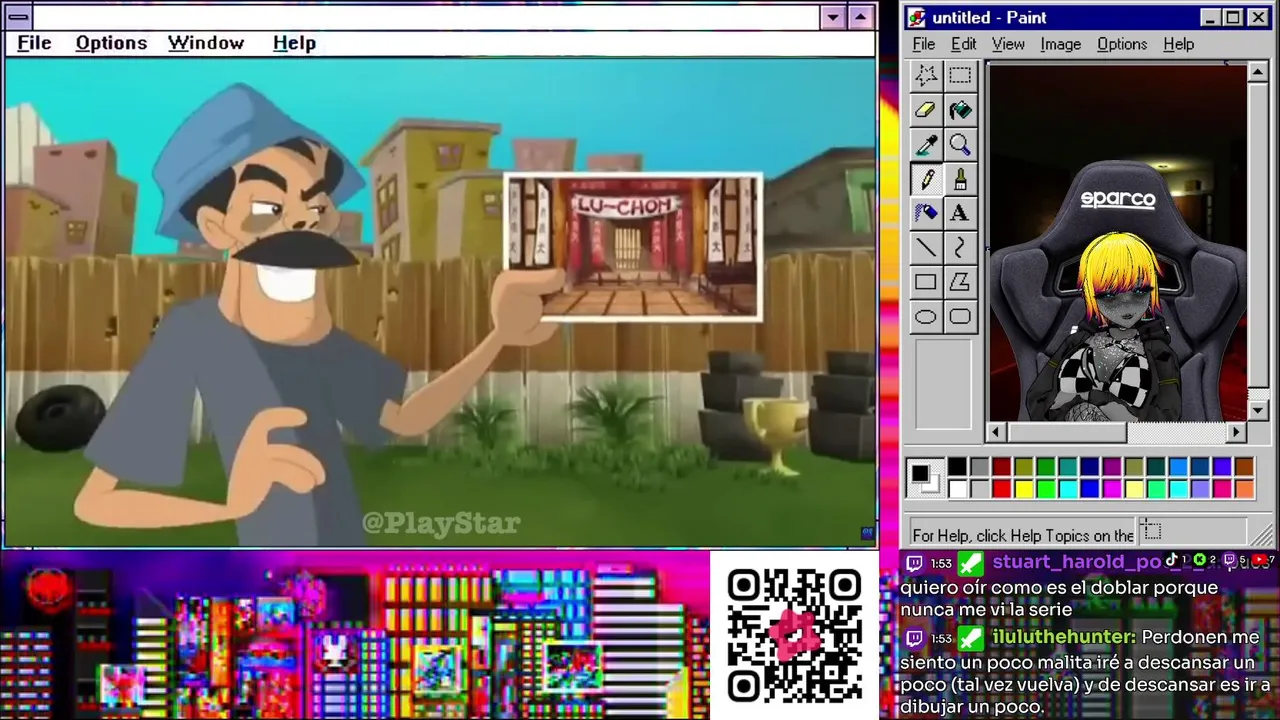Activate the Pick Color eyedropper tool

926,145
